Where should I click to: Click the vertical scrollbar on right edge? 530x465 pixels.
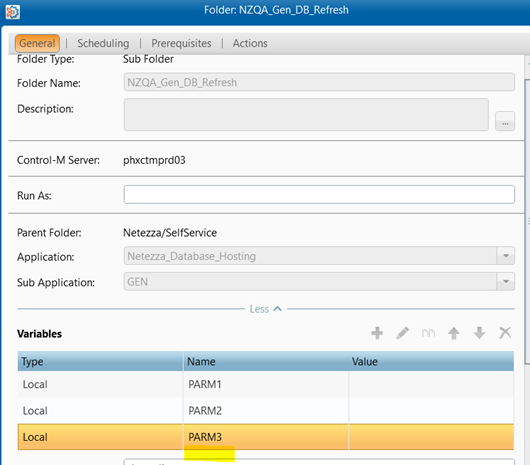coord(527,221)
